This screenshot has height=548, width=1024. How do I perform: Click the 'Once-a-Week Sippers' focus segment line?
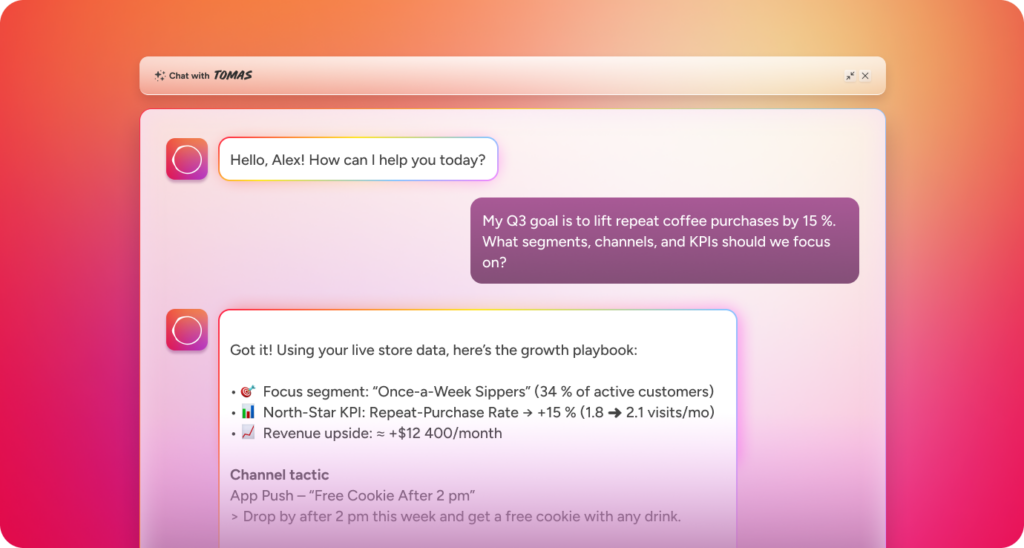(472, 392)
